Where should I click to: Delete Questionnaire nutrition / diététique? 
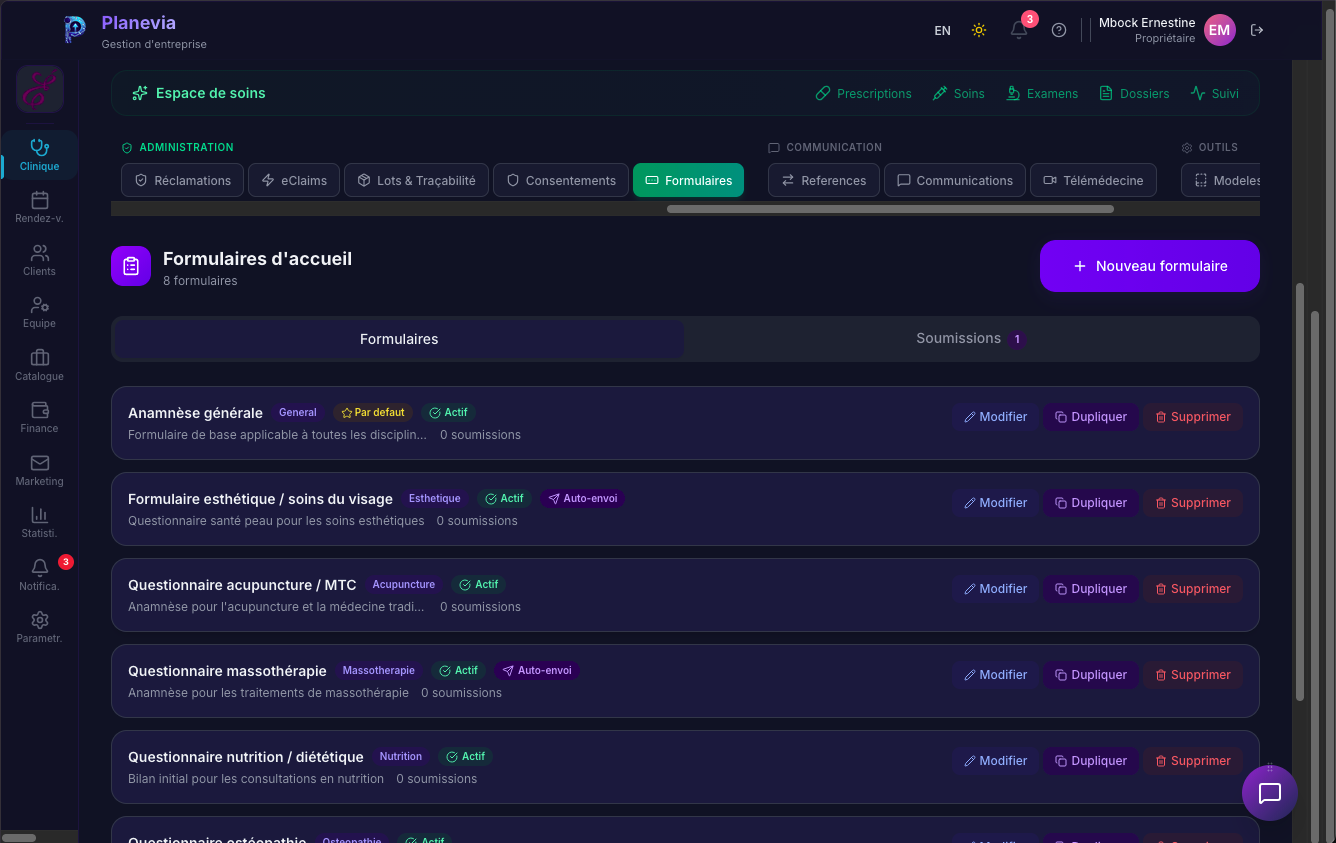(x=1193, y=761)
